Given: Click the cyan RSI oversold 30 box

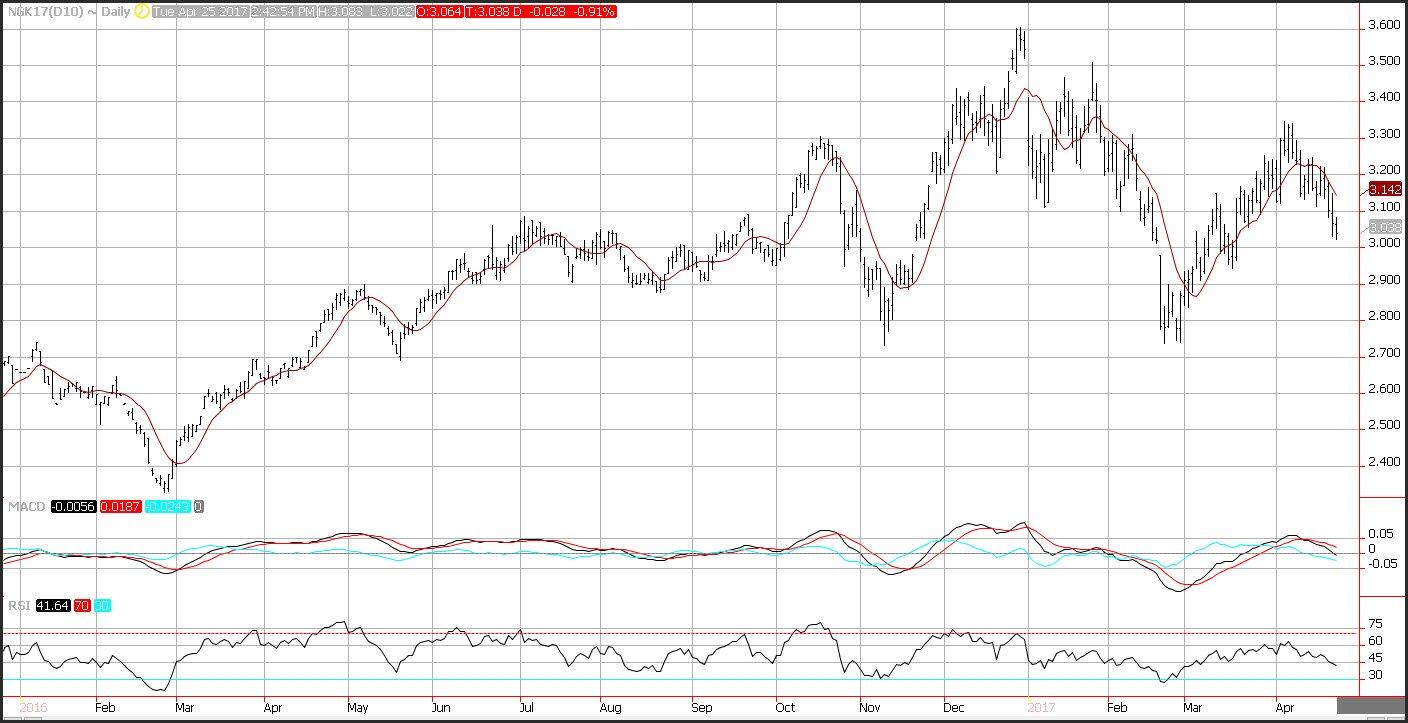Looking at the screenshot, I should [x=102, y=605].
